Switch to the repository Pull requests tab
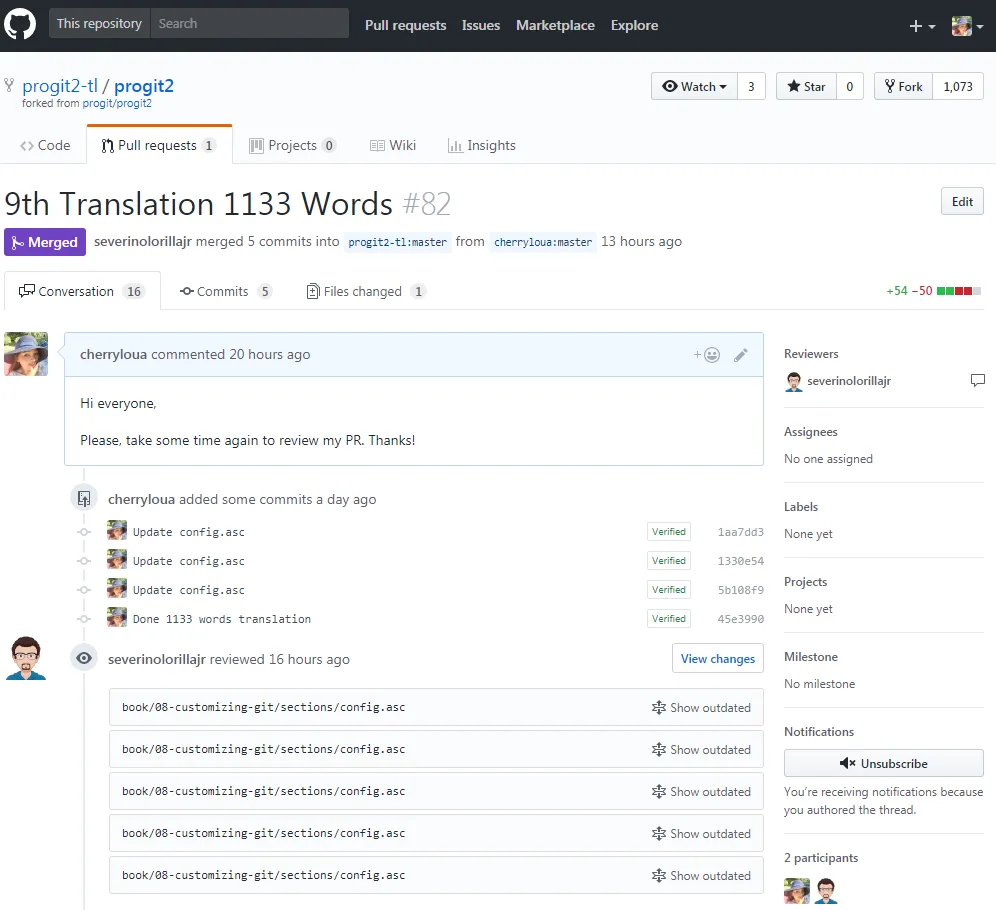This screenshot has height=910, width=996. click(159, 145)
